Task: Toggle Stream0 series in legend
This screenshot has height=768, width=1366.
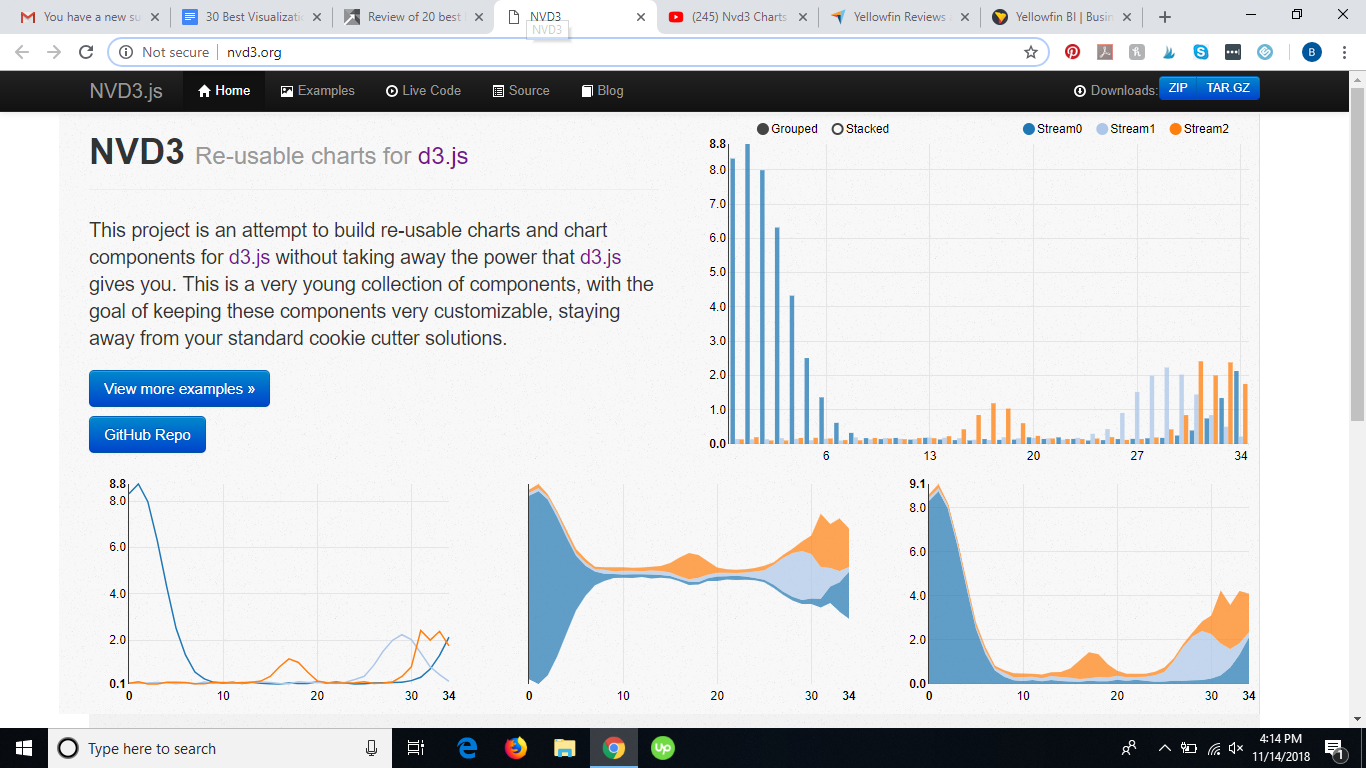Action: coord(1052,129)
